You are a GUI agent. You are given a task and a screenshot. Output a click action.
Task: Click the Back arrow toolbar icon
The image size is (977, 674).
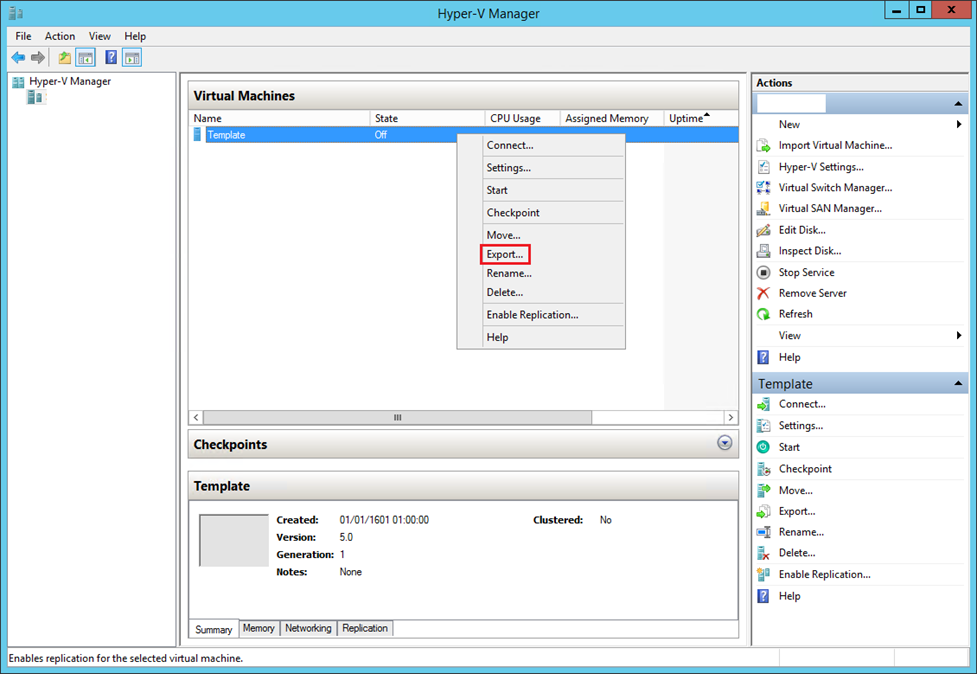(x=18, y=58)
